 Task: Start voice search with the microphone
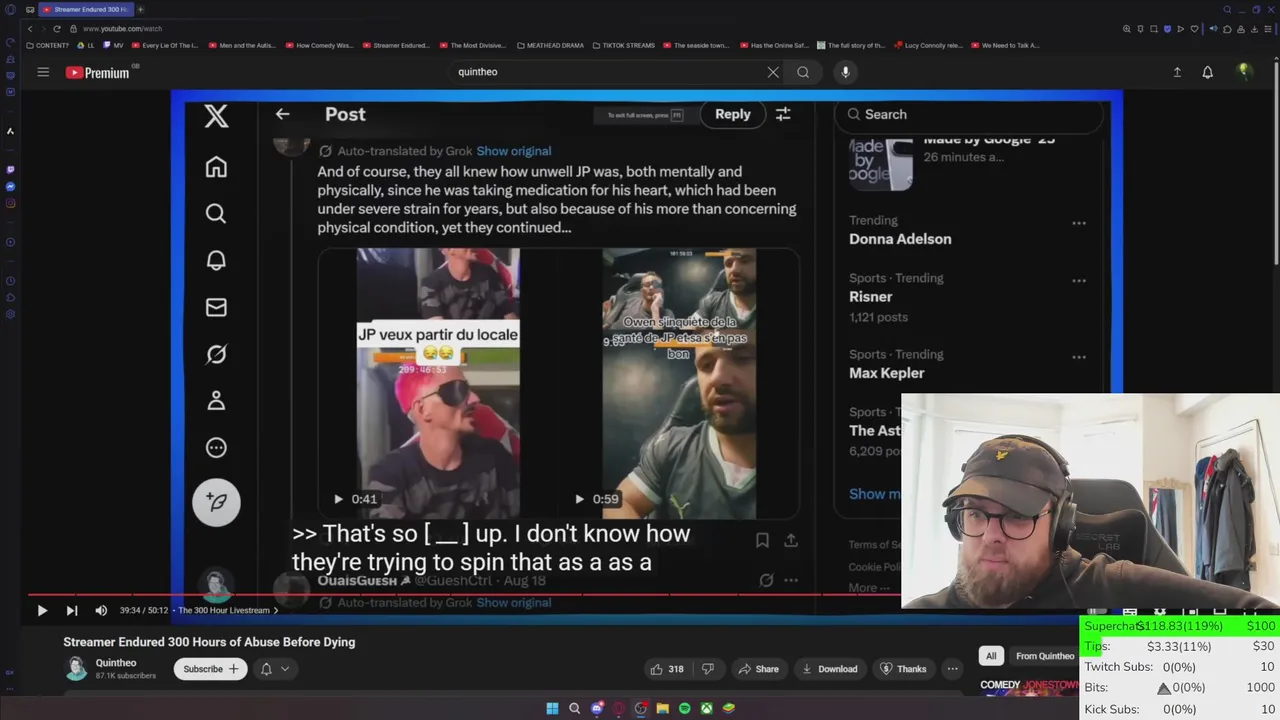coord(845,72)
